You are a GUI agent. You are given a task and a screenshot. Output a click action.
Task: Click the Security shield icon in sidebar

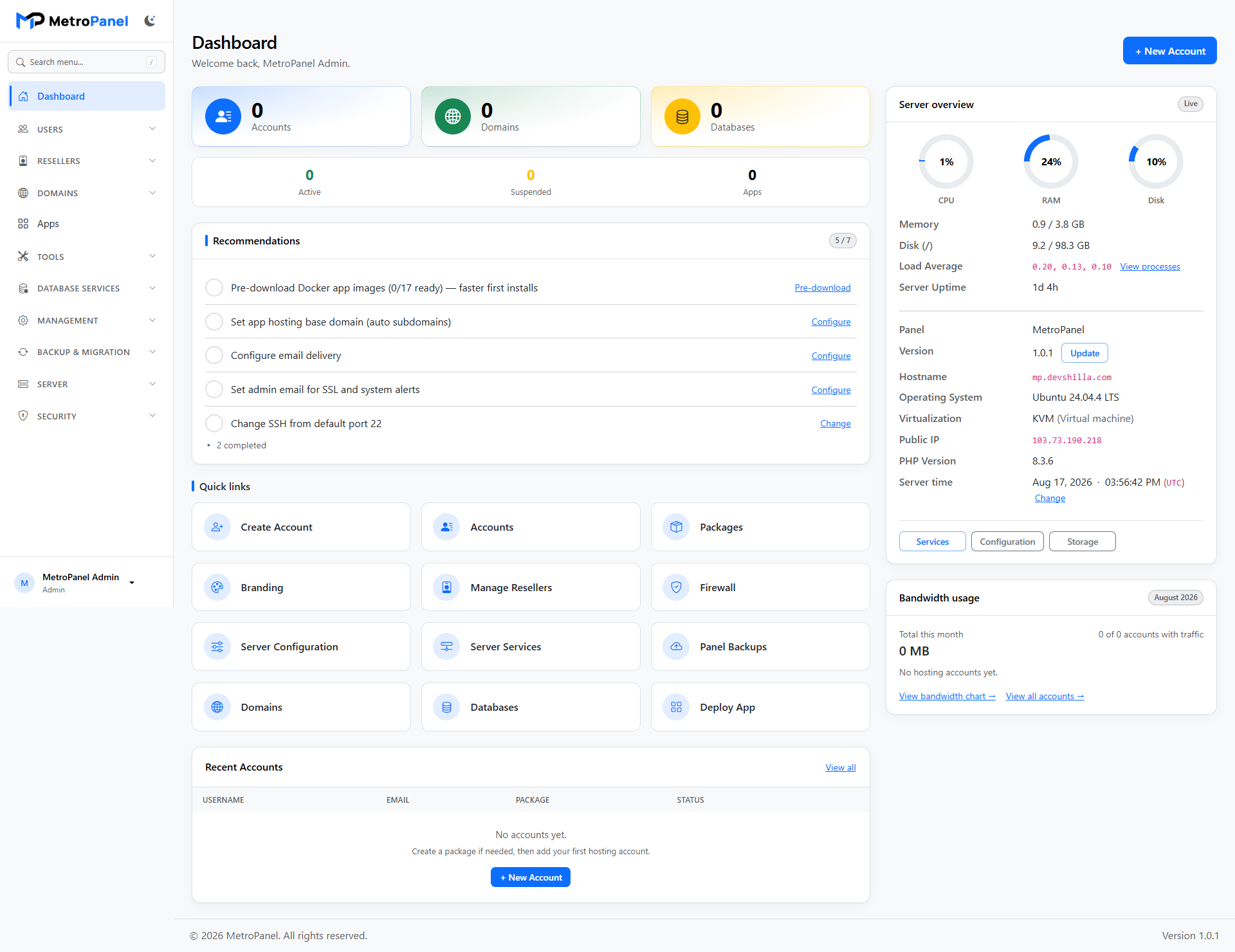[23, 416]
